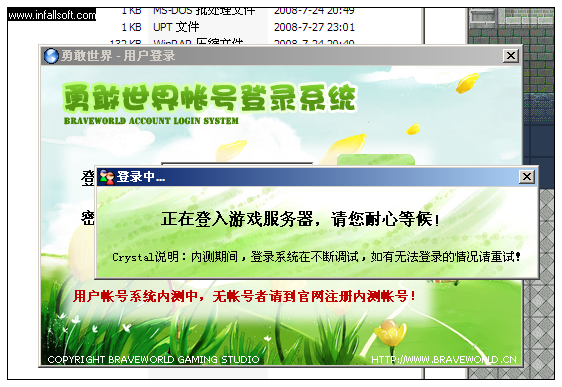Click the account input field above the dialog
562x387 pixels.
click(x=237, y=164)
